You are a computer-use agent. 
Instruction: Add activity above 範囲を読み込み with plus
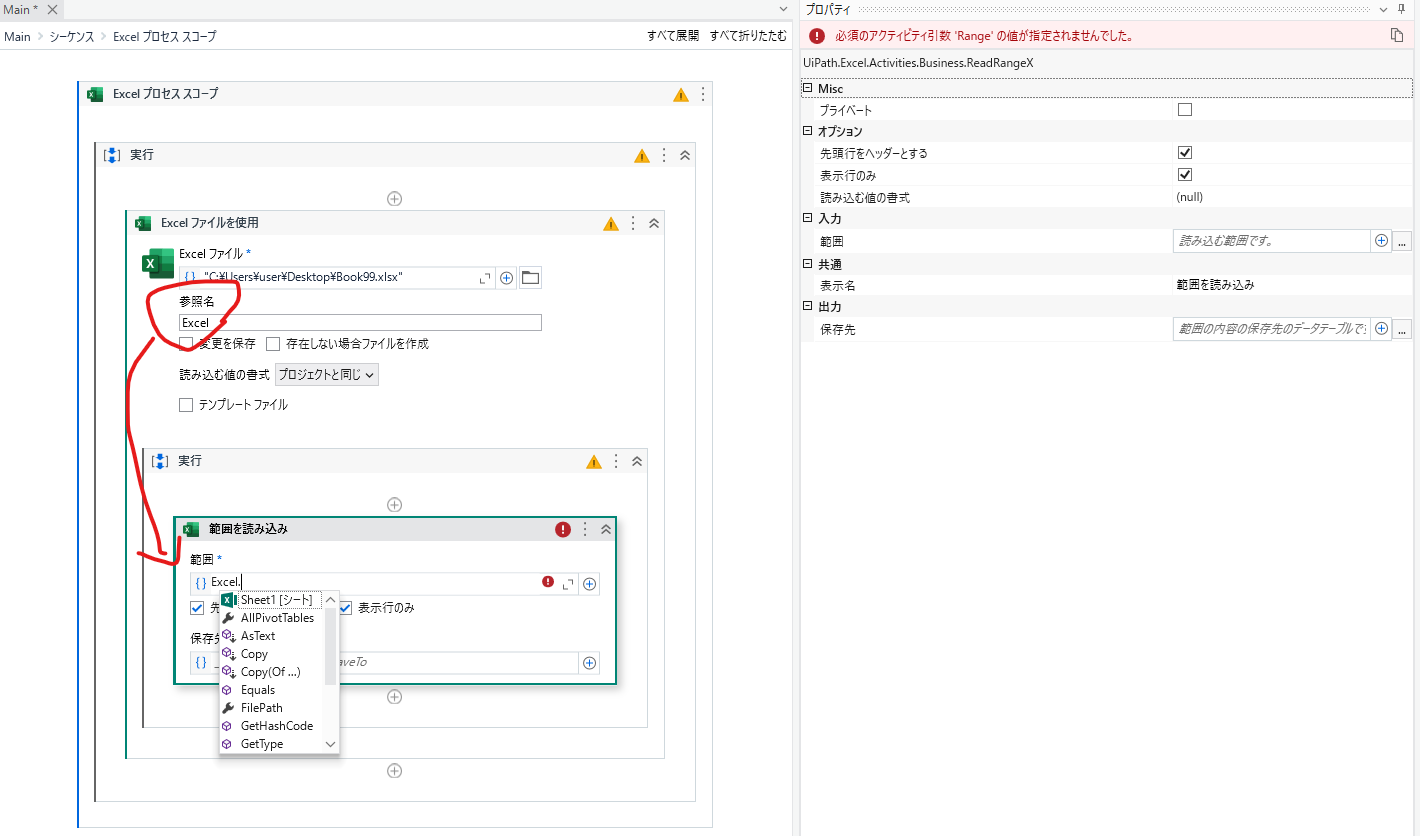point(394,505)
